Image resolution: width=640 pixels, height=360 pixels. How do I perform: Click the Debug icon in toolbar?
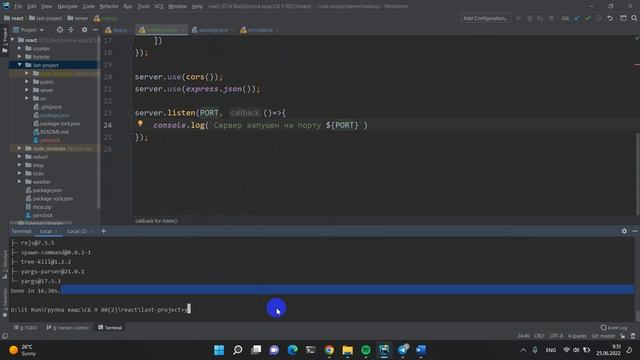click(529, 18)
